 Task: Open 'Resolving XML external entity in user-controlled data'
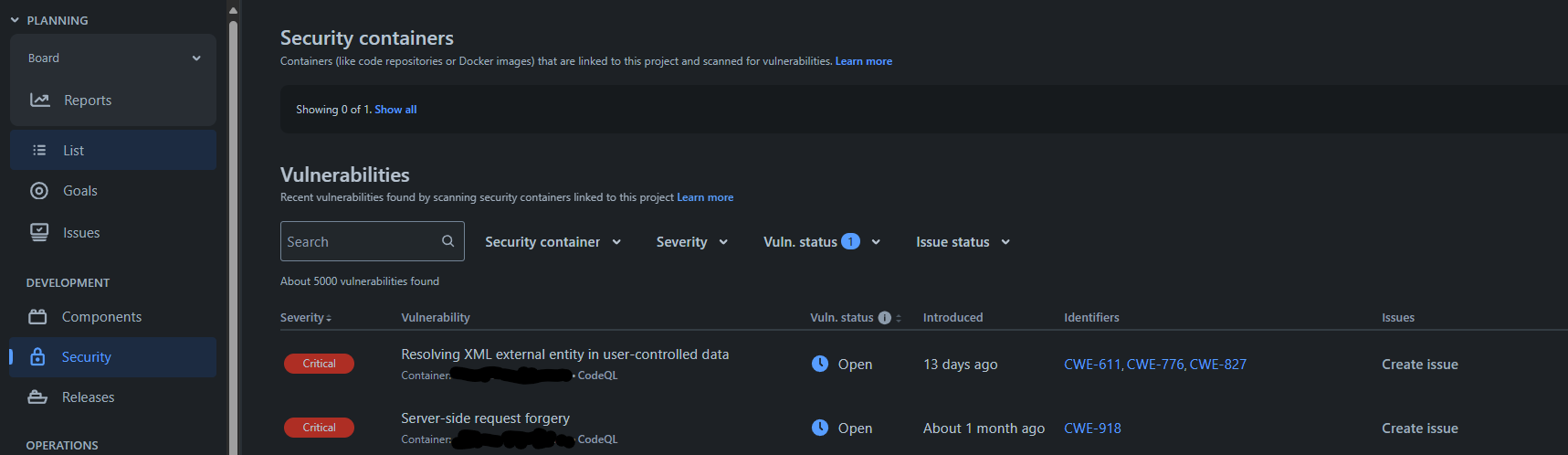(564, 354)
